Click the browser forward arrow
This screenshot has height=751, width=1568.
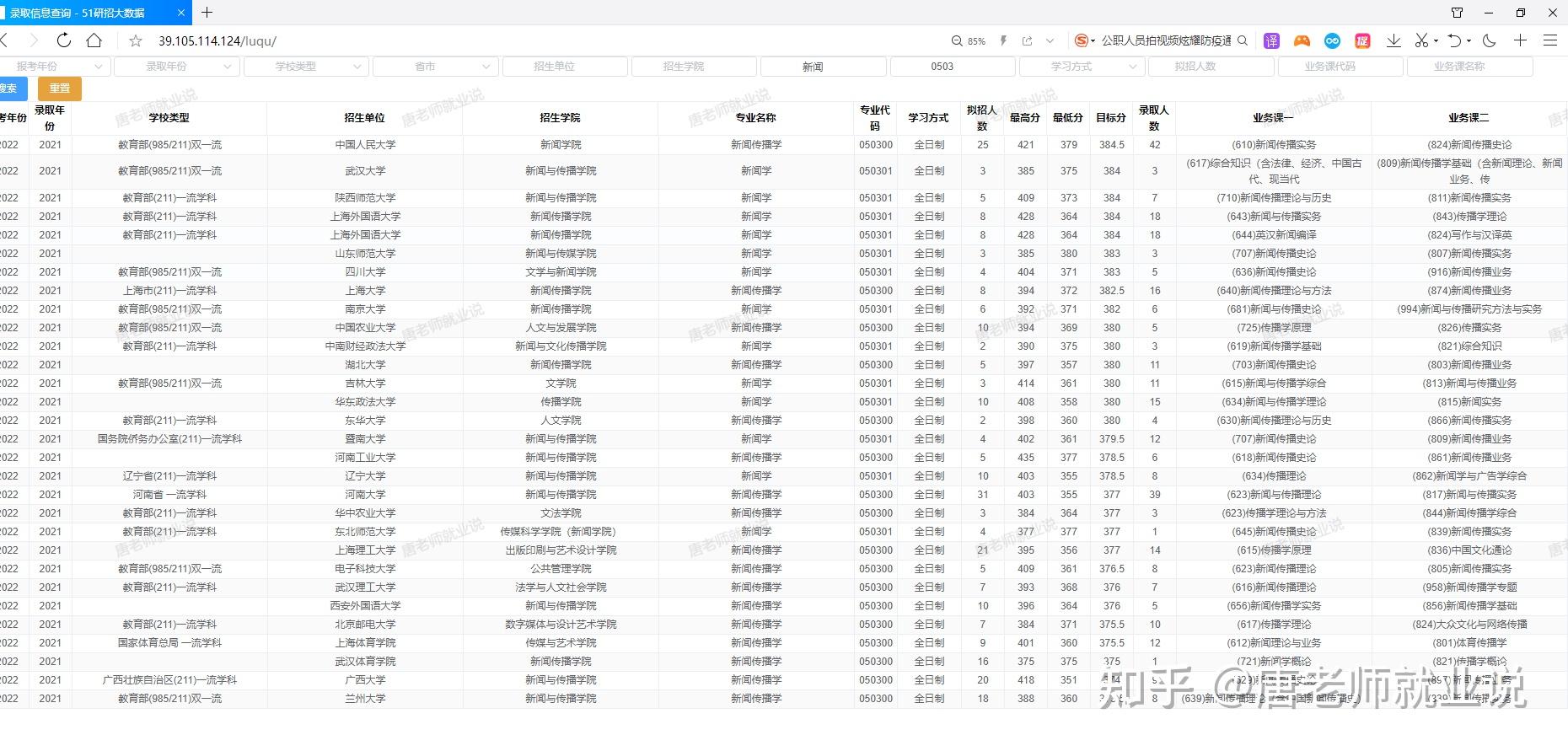(34, 40)
